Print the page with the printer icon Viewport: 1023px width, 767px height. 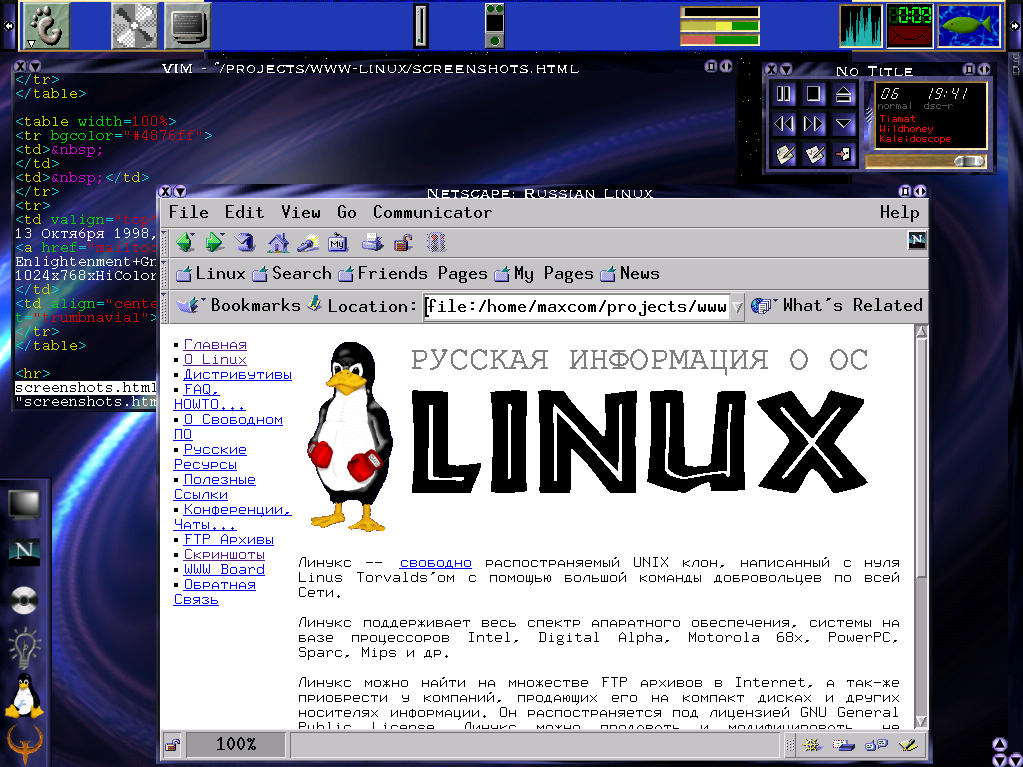372,243
